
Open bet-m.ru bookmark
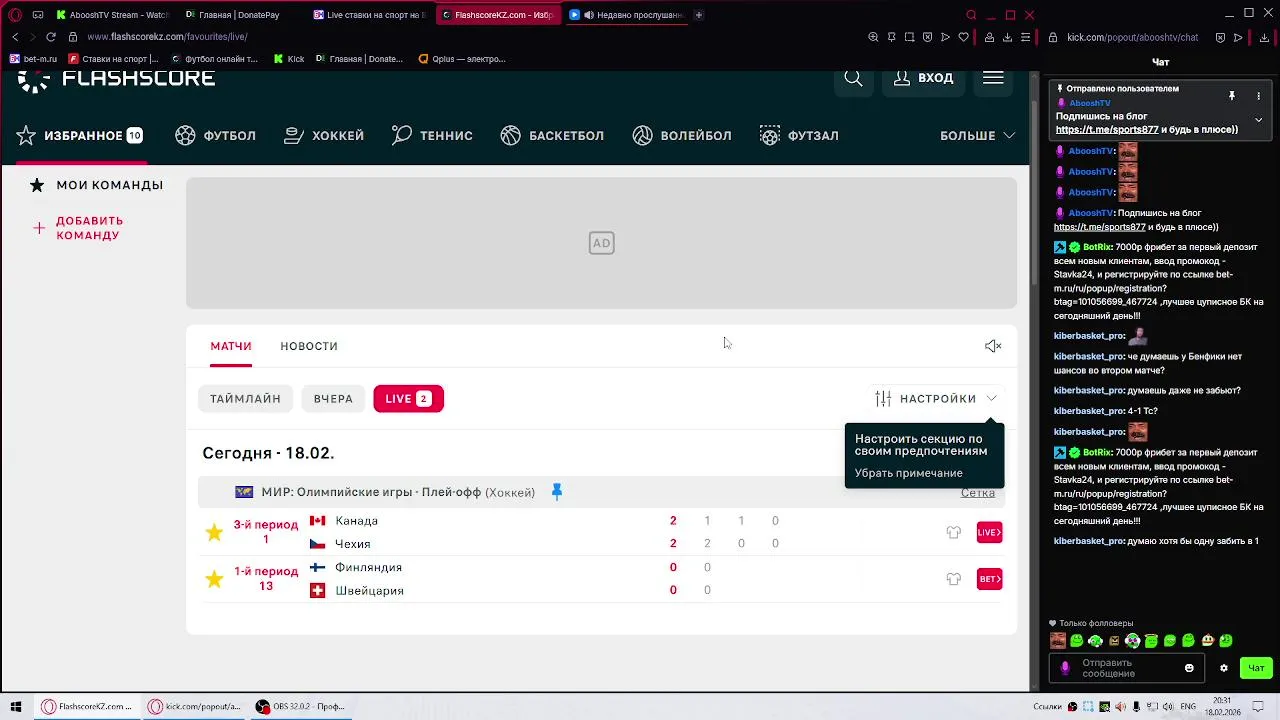coord(33,59)
